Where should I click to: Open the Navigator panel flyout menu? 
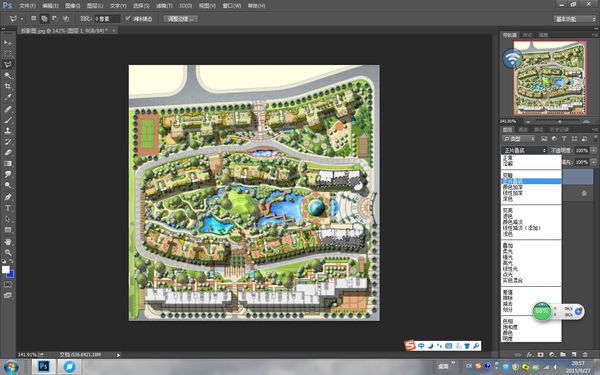click(595, 35)
